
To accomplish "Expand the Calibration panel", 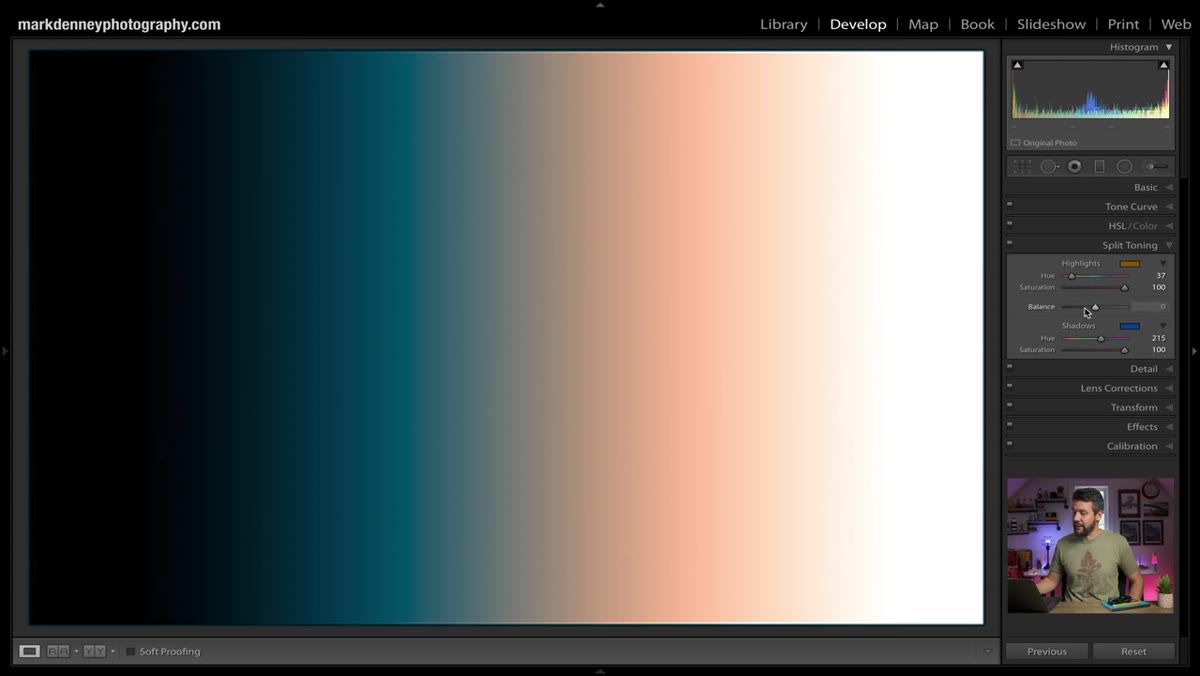I will [x=1168, y=446].
